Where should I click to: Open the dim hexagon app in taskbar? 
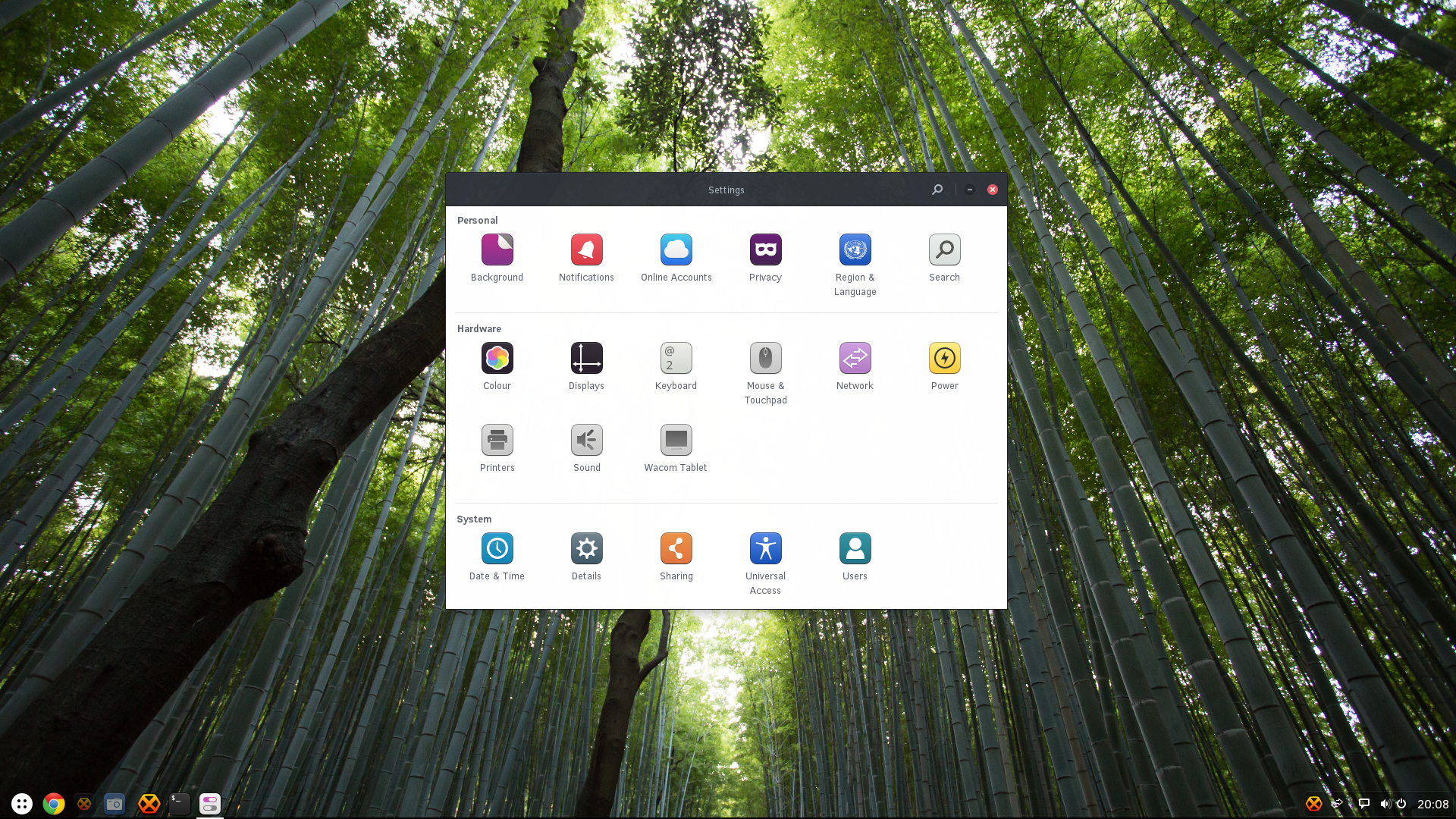pos(84,804)
